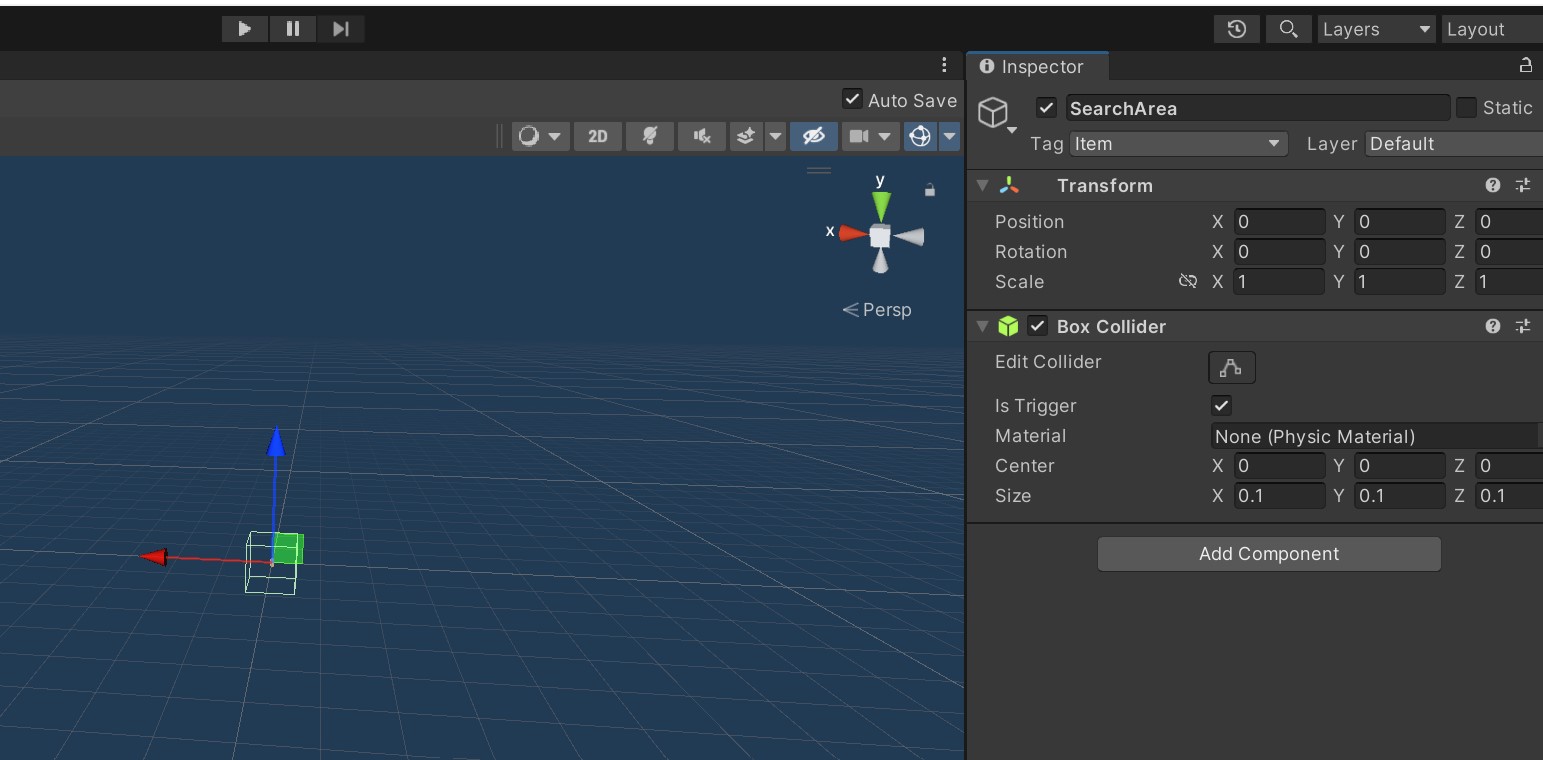Uncheck the Auto Save checkbox
The width and height of the screenshot is (1543, 760).
852,99
